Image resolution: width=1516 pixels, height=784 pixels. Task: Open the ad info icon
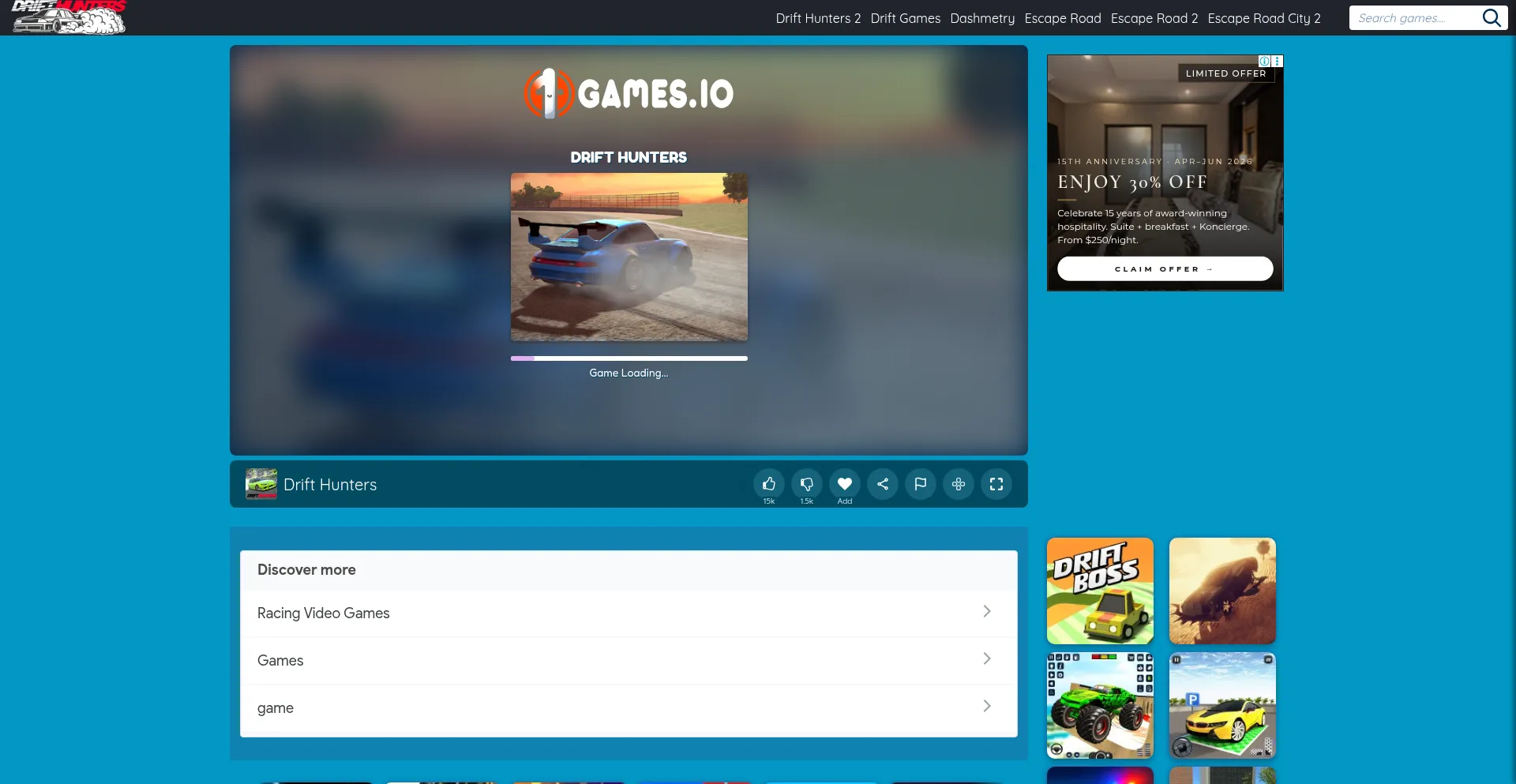[1264, 61]
